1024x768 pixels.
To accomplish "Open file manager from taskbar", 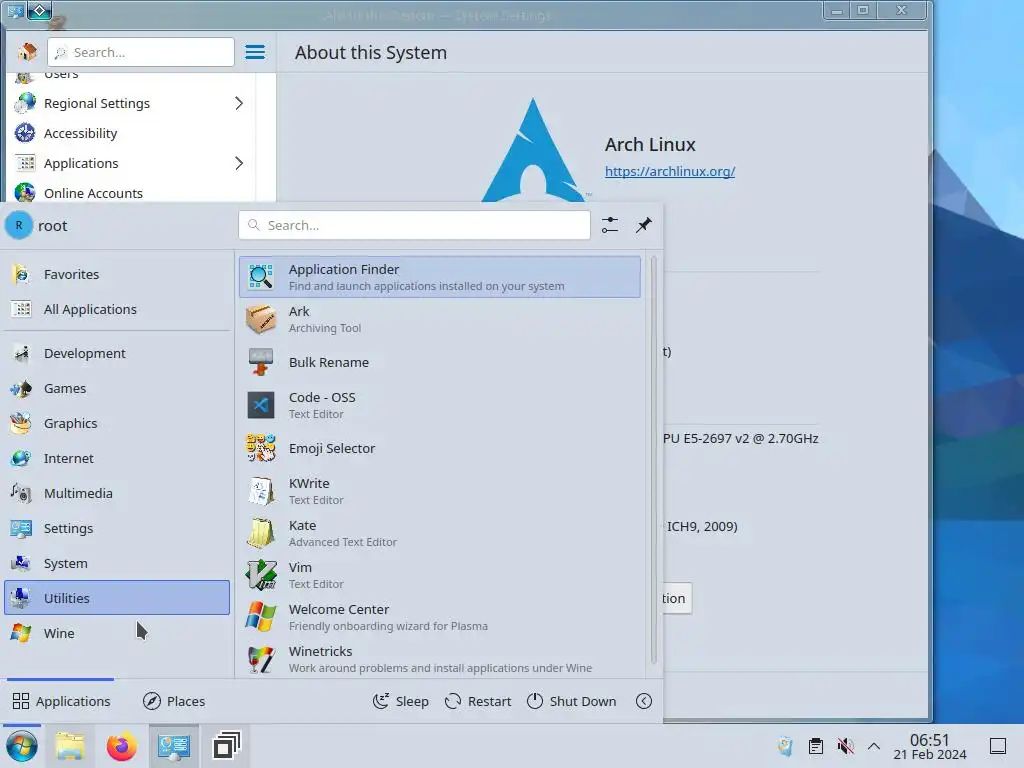I will [70, 746].
